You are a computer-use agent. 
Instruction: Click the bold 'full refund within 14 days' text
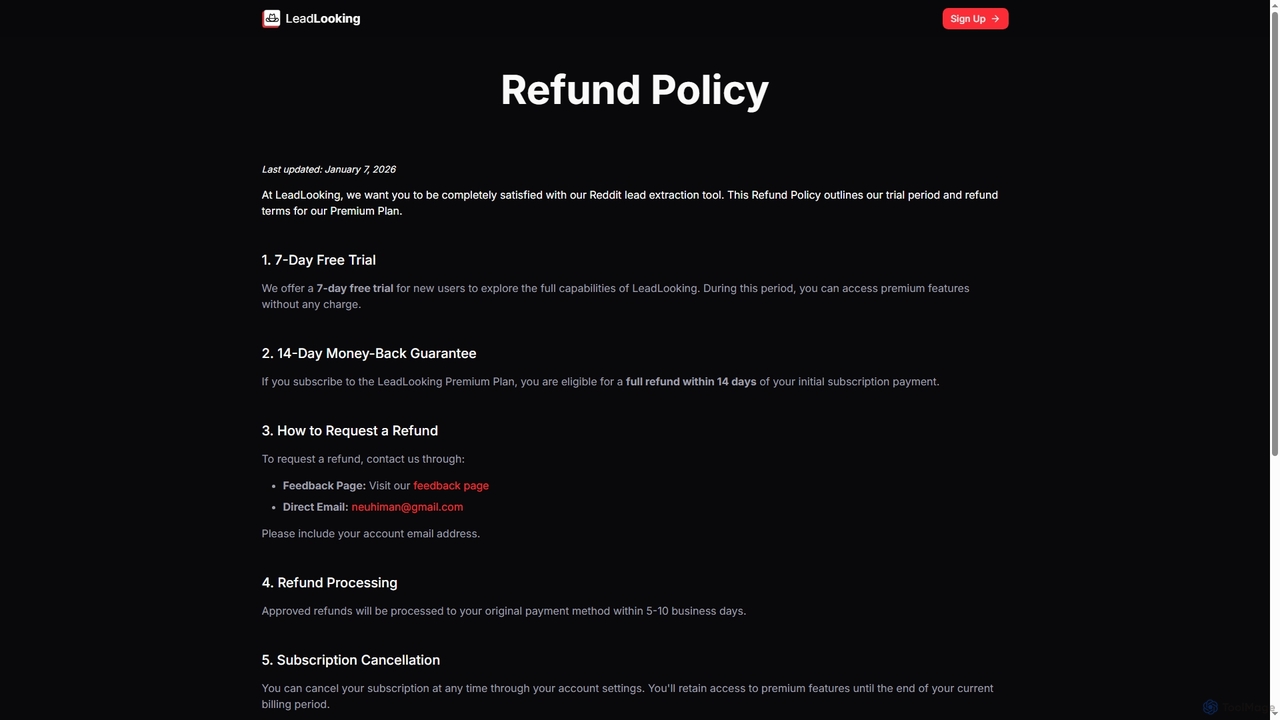pyautogui.click(x=691, y=382)
